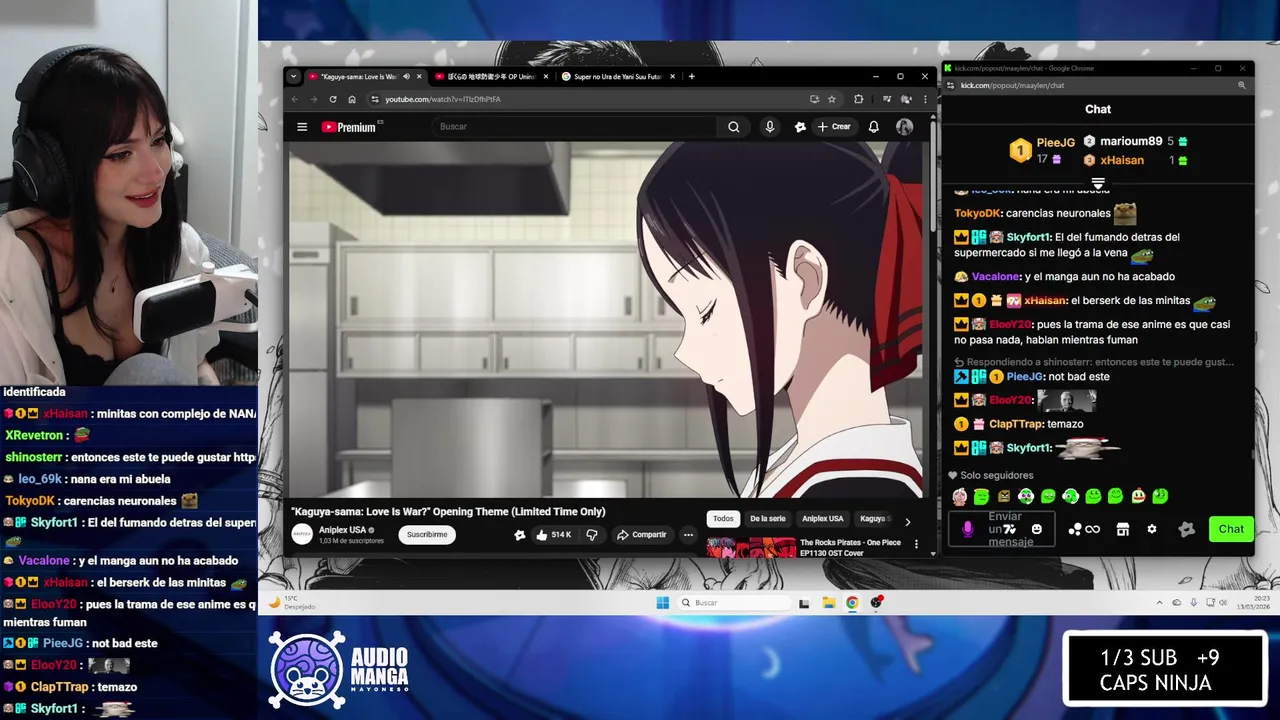Open YouTube notifications bell

pyautogui.click(x=873, y=127)
